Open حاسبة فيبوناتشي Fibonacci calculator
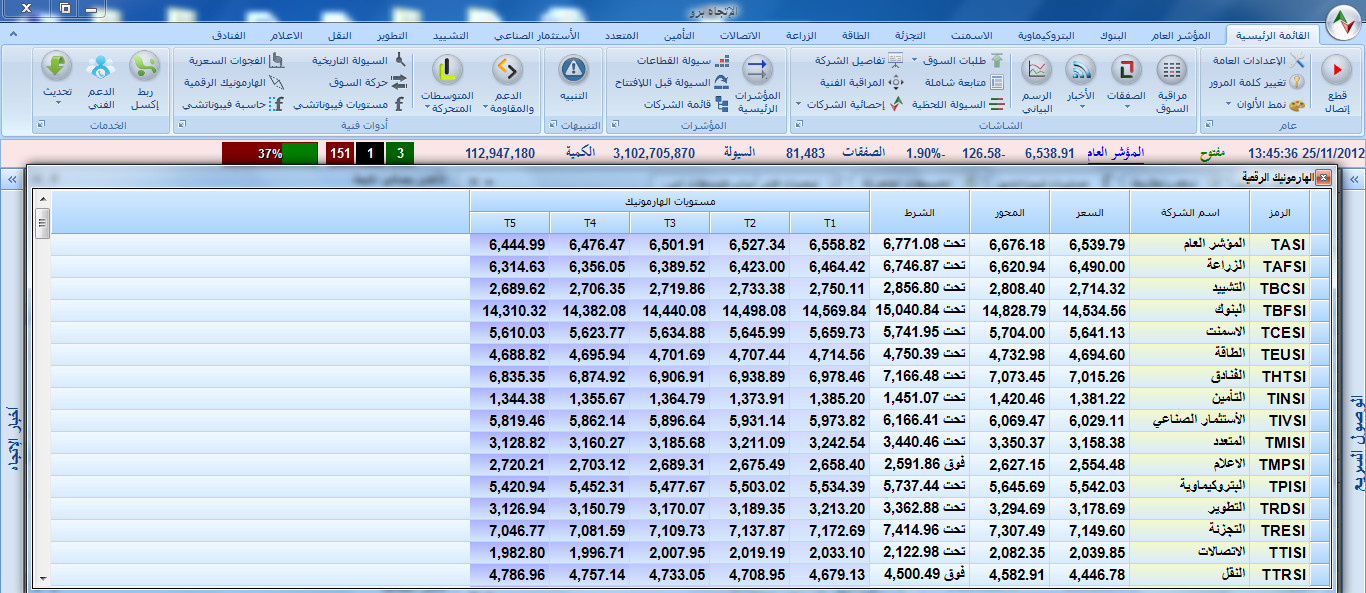This screenshot has width=1366, height=593. (235, 104)
